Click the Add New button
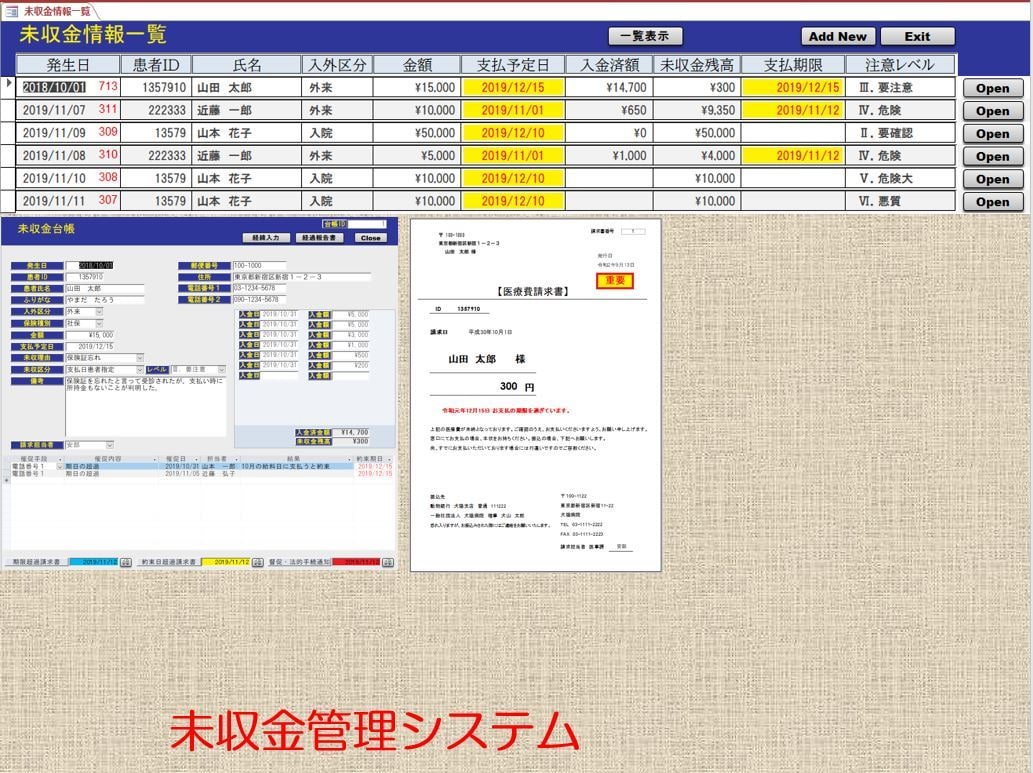 click(838, 36)
